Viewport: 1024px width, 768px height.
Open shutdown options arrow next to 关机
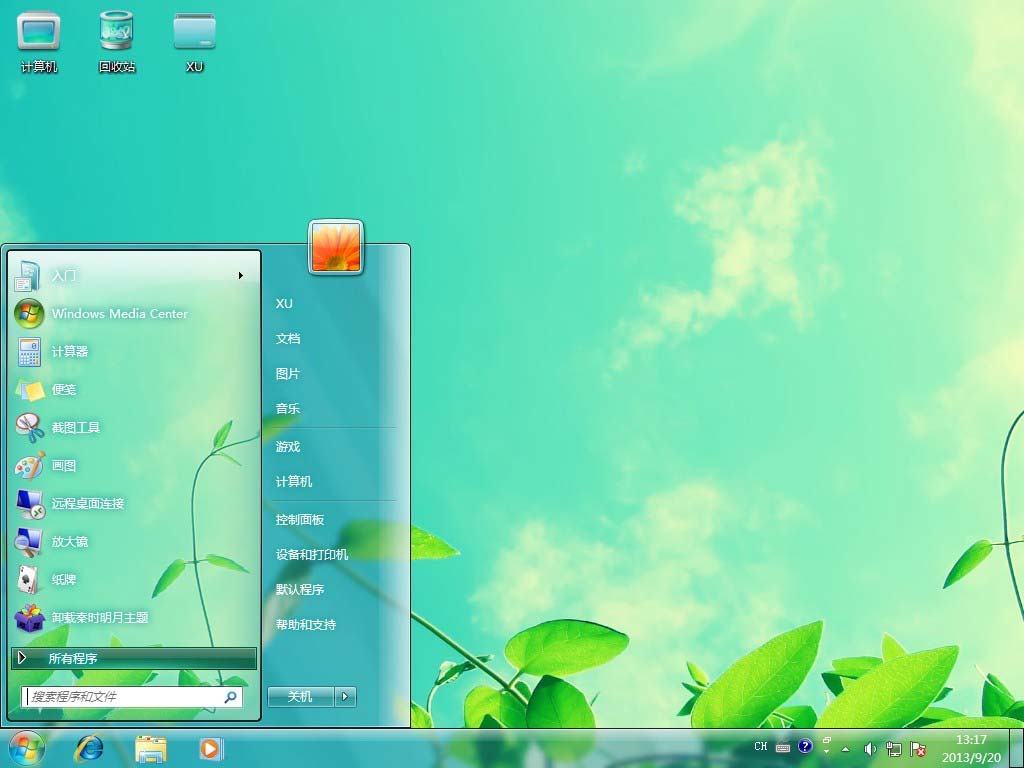coord(345,697)
